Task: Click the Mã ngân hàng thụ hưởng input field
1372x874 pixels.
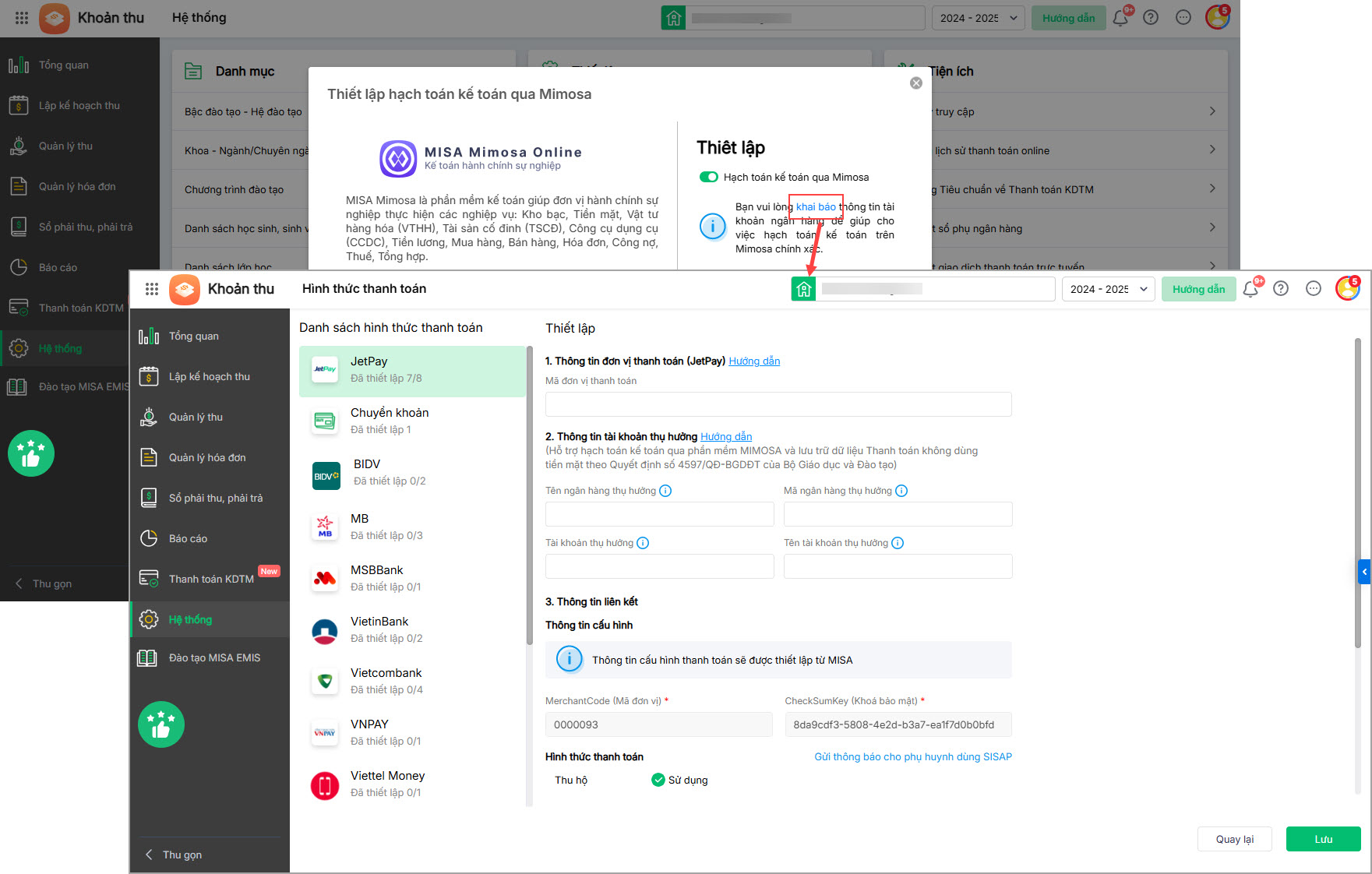Action: [898, 514]
